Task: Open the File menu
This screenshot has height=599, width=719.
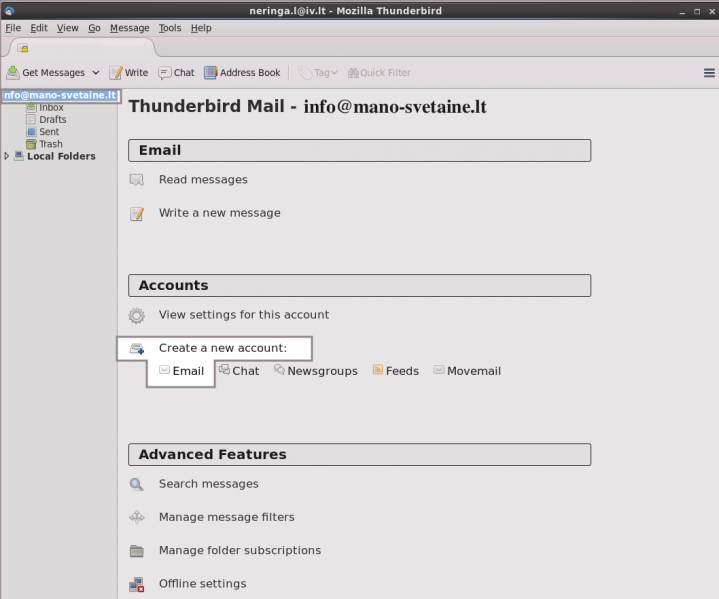Action: tap(13, 28)
